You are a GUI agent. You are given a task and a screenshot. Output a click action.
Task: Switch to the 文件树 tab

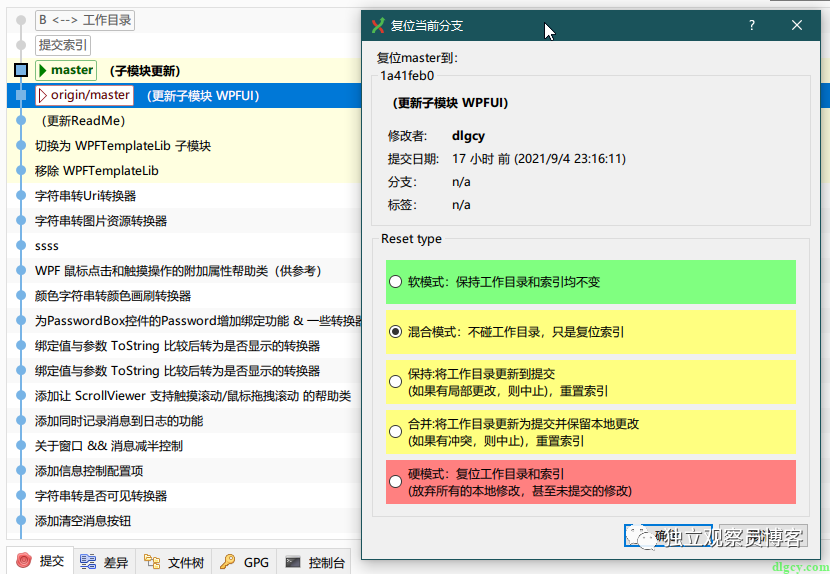174,562
